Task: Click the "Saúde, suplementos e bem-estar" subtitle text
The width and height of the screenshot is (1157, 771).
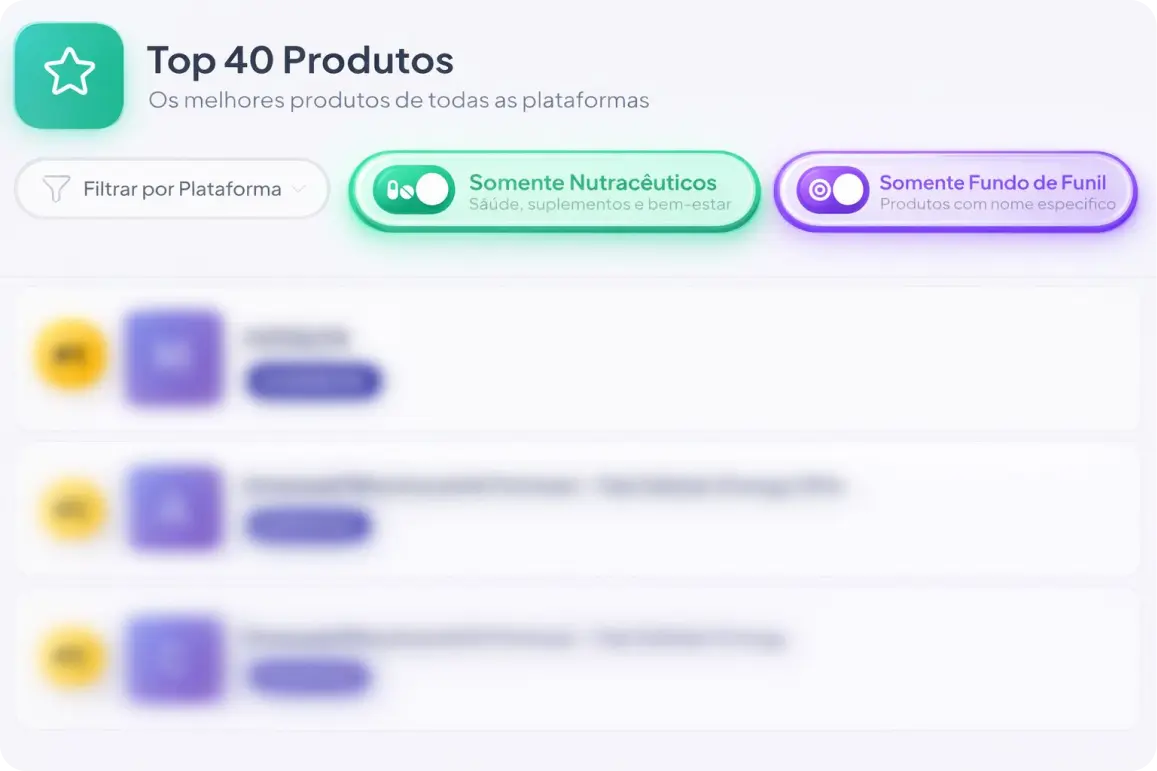Action: pos(600,205)
